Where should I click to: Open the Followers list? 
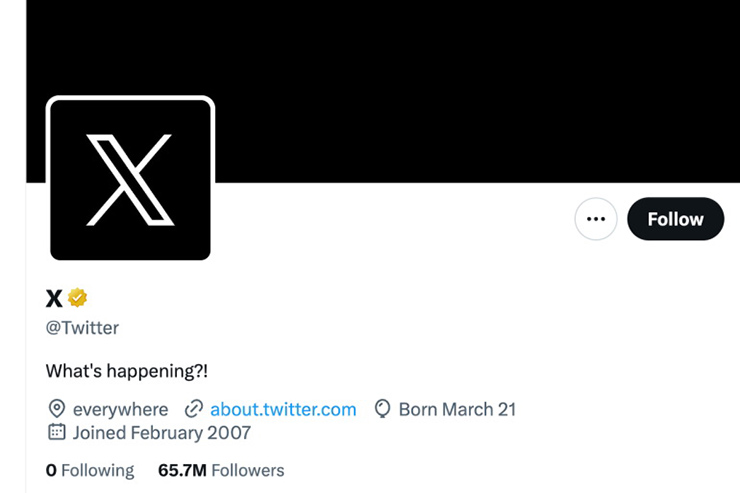click(248, 470)
